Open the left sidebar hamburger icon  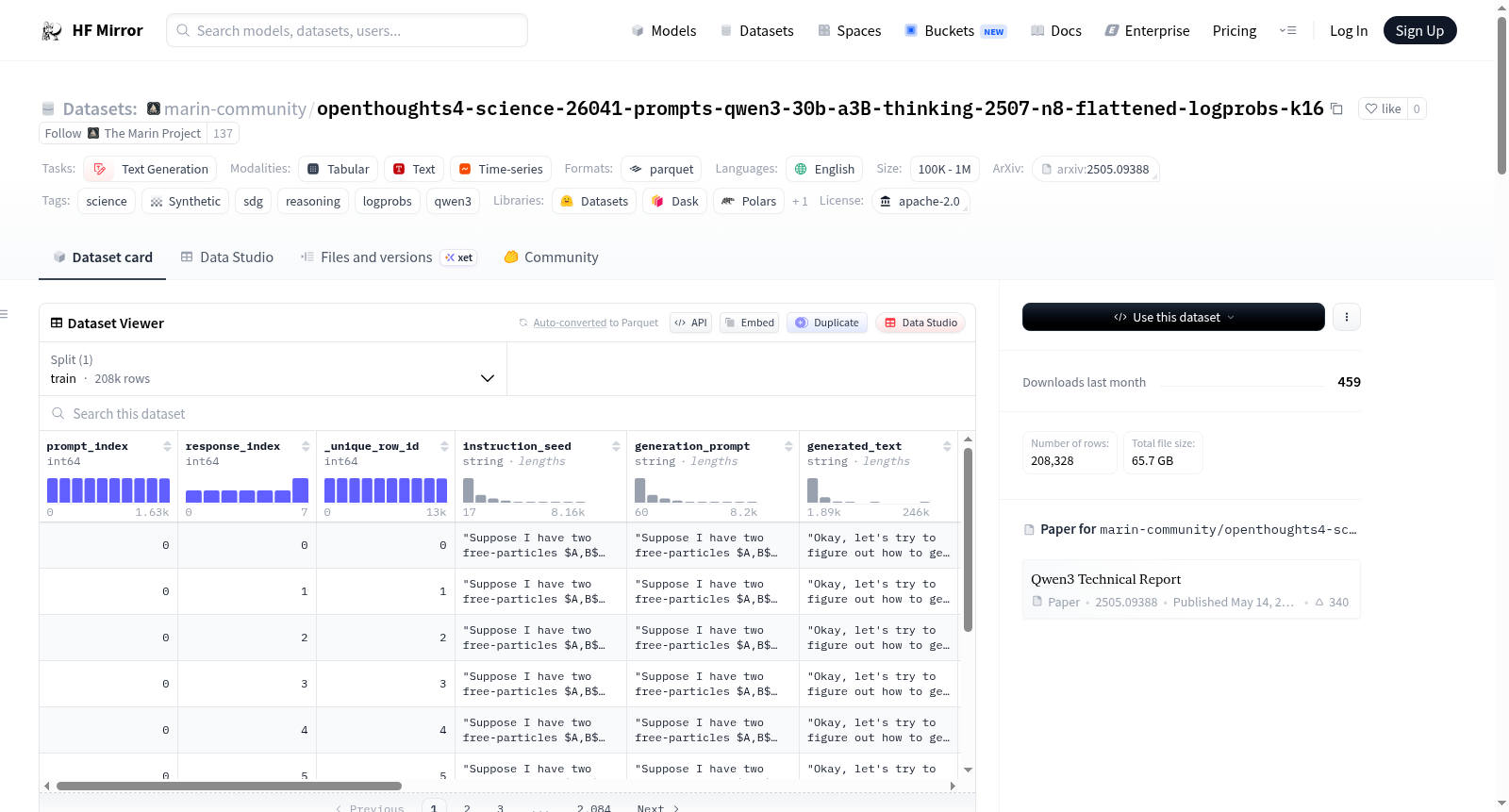[x=5, y=314]
